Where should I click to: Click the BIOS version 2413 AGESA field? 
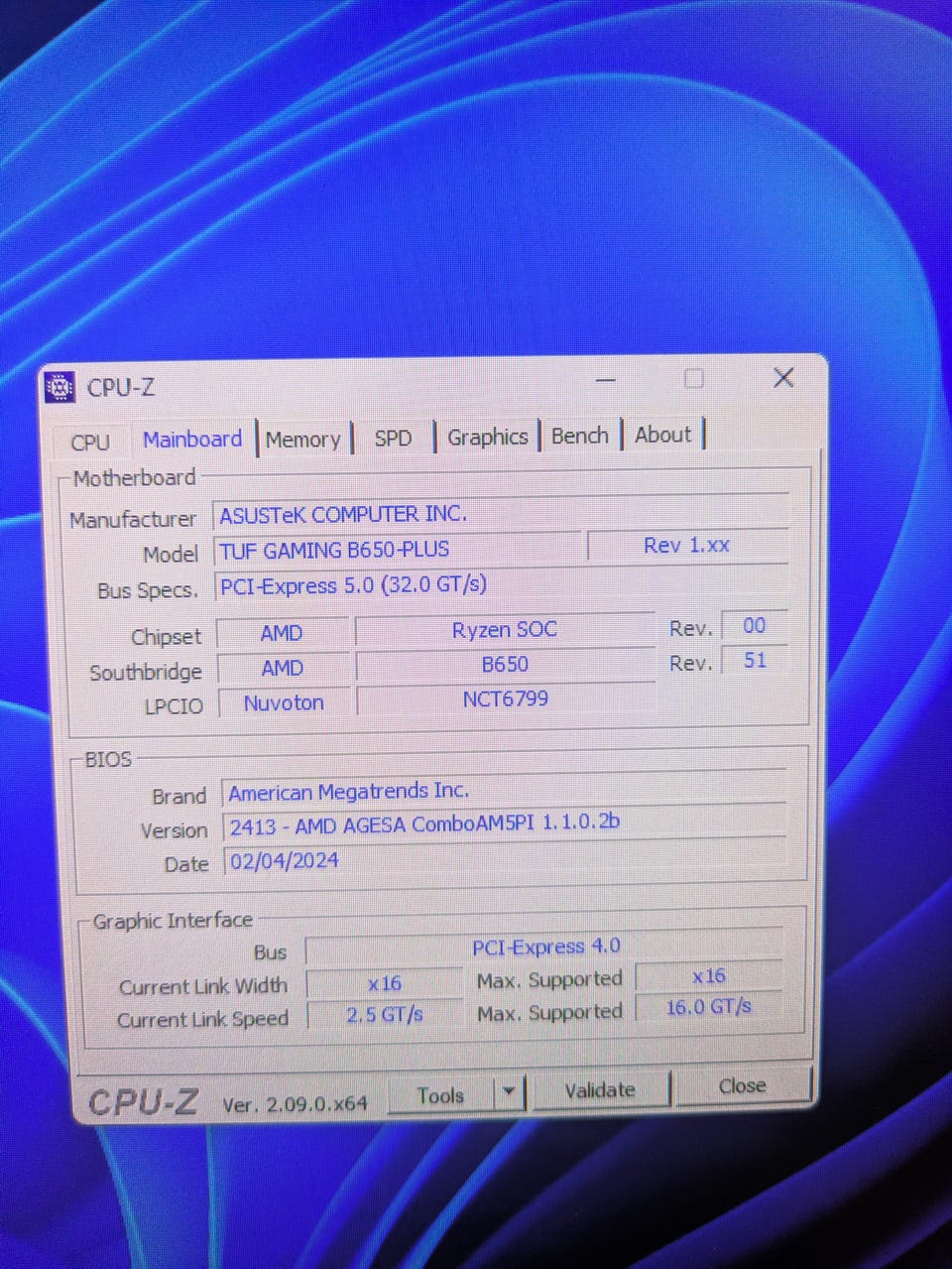[x=504, y=825]
